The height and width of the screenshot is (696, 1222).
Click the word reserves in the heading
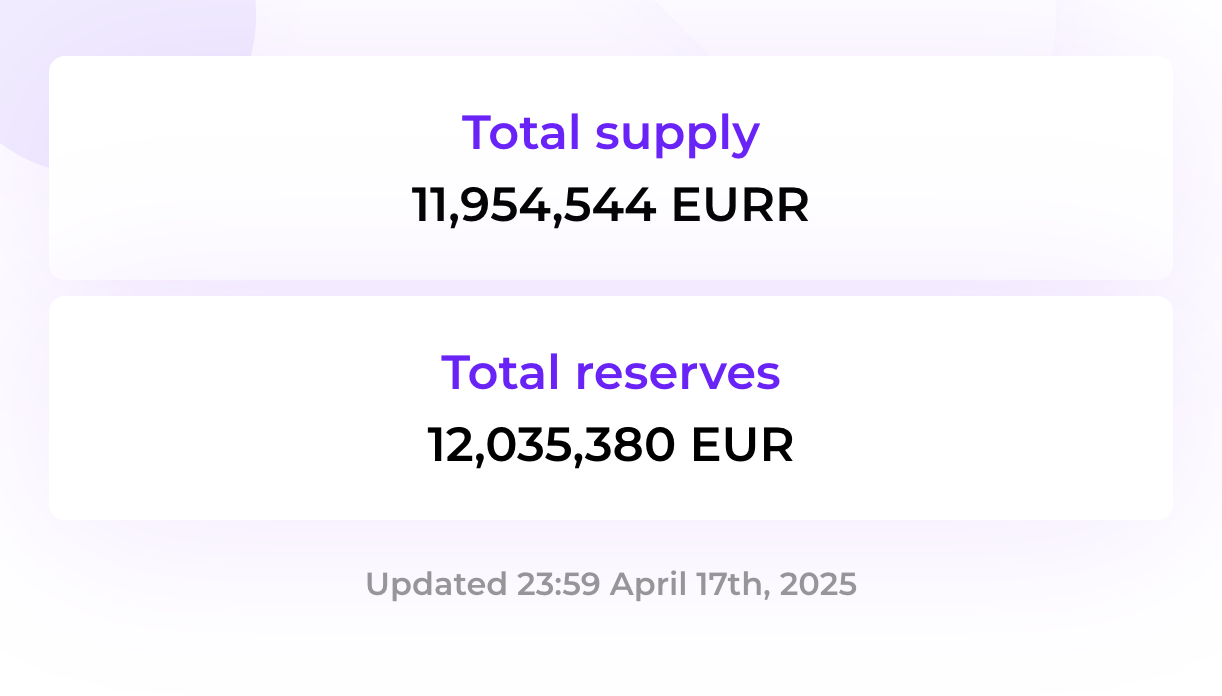point(678,374)
